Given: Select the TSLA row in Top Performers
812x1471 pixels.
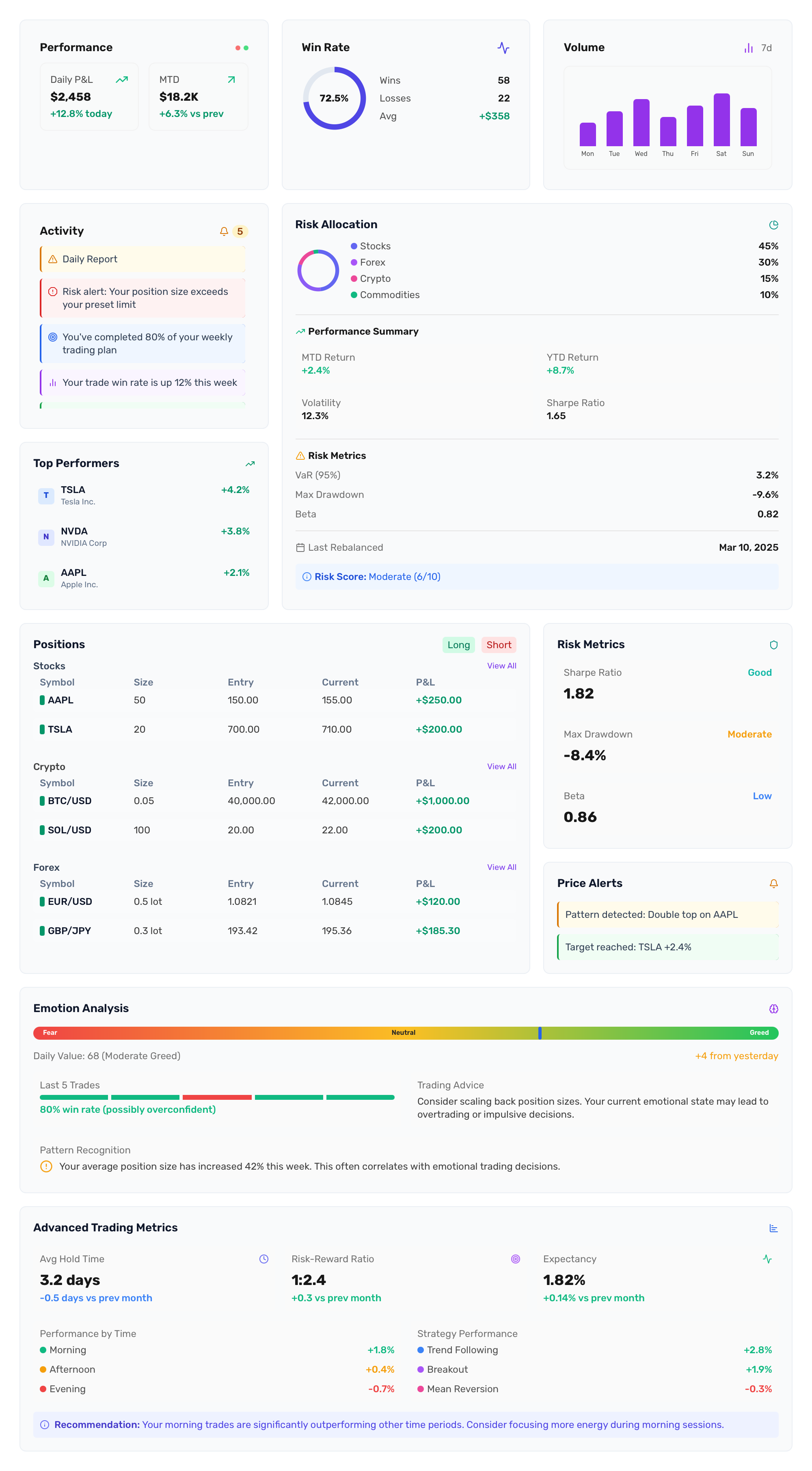Looking at the screenshot, I should pos(145,495).
